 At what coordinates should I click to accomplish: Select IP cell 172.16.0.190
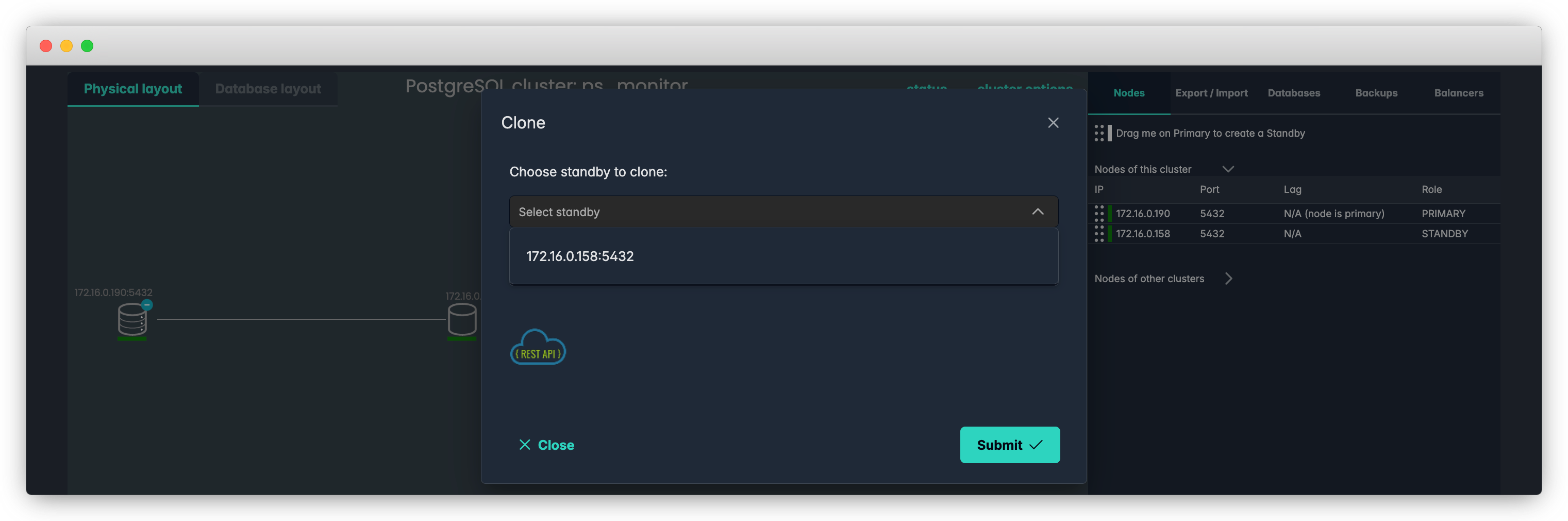point(1143,213)
